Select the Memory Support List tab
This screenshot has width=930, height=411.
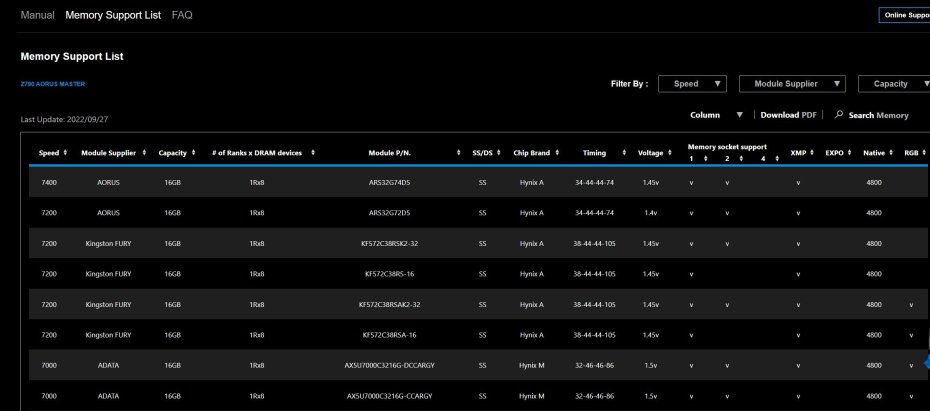pyautogui.click(x=112, y=15)
